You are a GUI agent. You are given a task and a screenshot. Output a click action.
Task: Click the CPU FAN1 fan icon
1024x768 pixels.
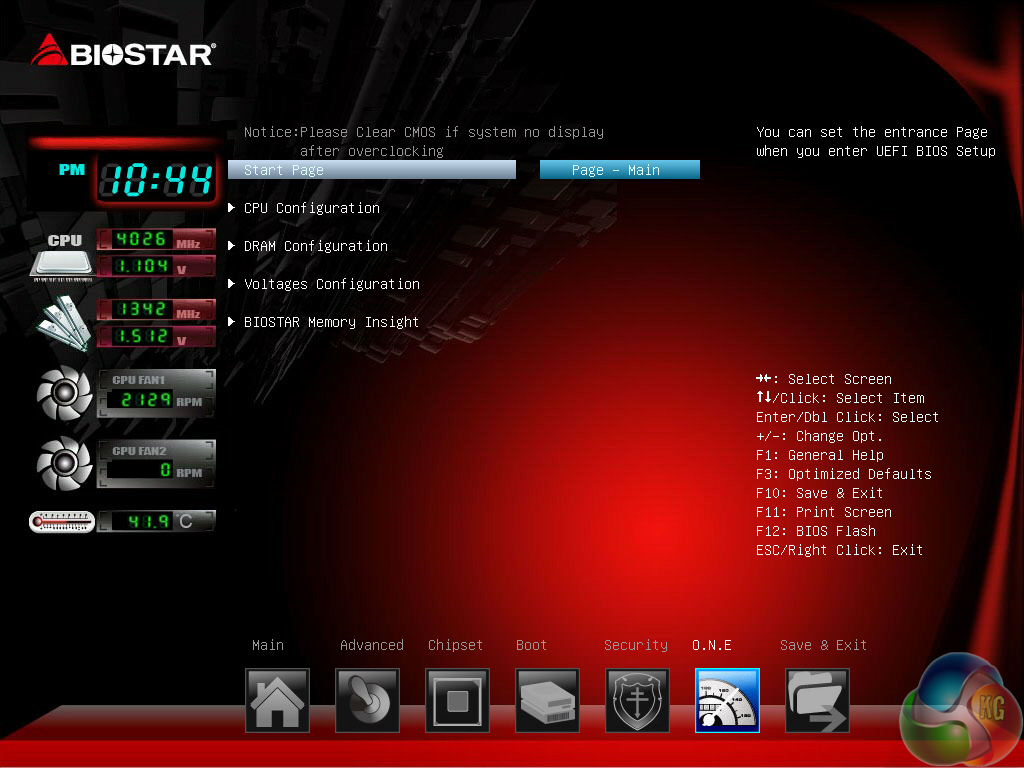point(64,393)
